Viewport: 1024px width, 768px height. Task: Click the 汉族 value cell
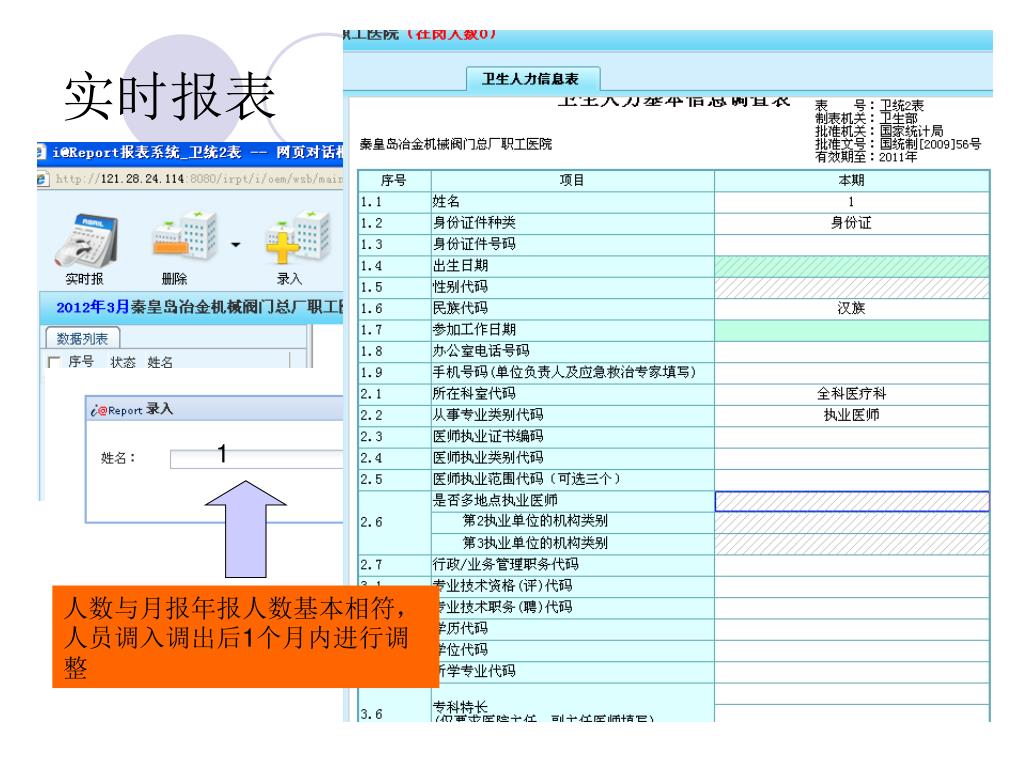[x=852, y=308]
